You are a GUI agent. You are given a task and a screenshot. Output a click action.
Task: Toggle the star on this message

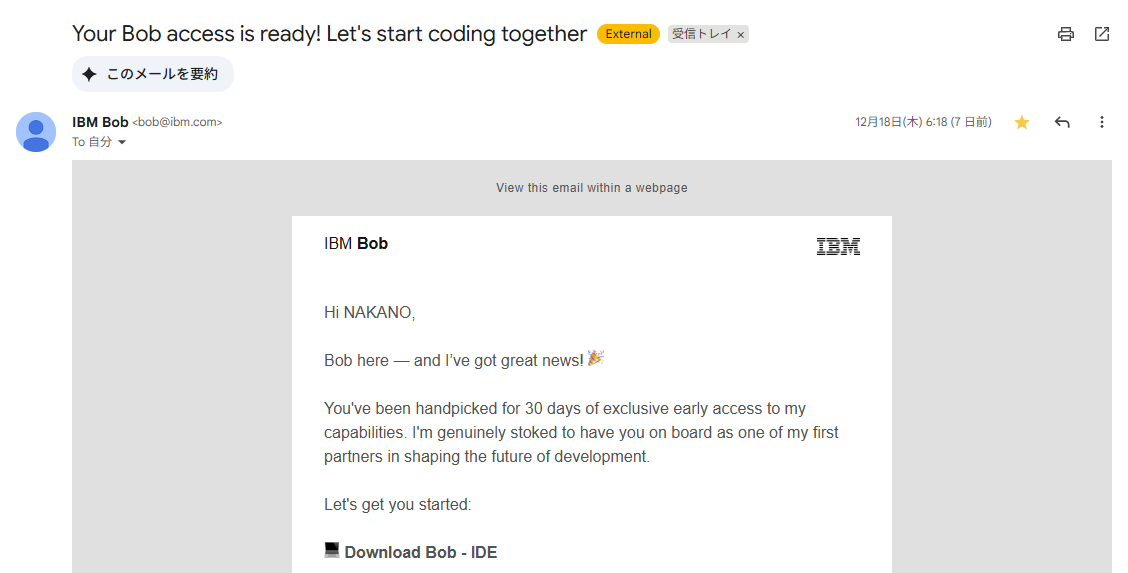coord(1022,122)
